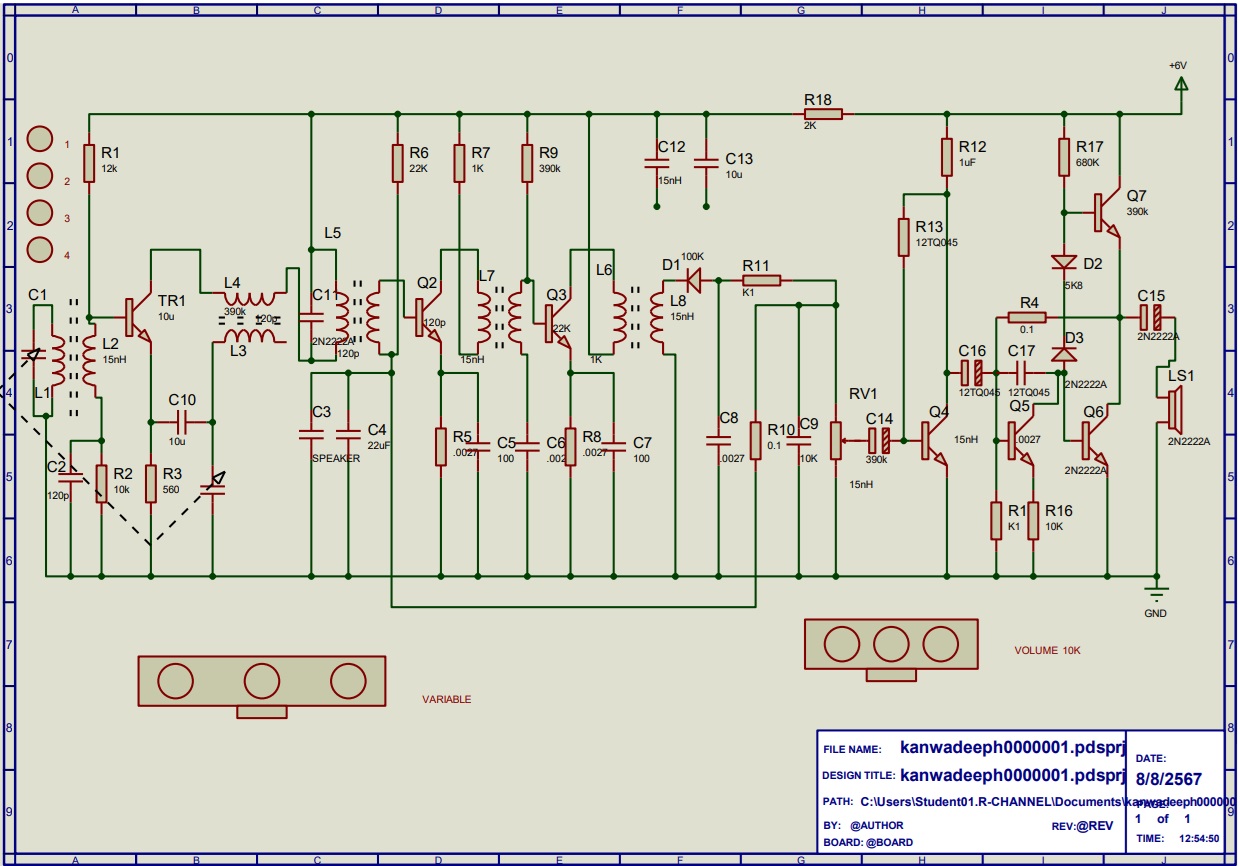Select the middle pin of VARIABLE connector

[261, 680]
